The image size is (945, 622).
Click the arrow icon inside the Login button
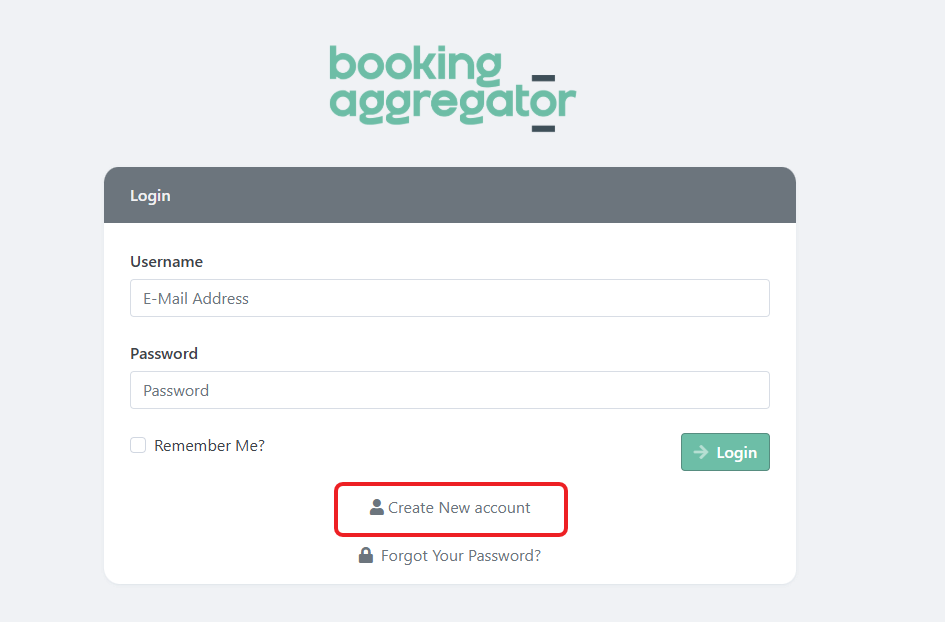(701, 452)
